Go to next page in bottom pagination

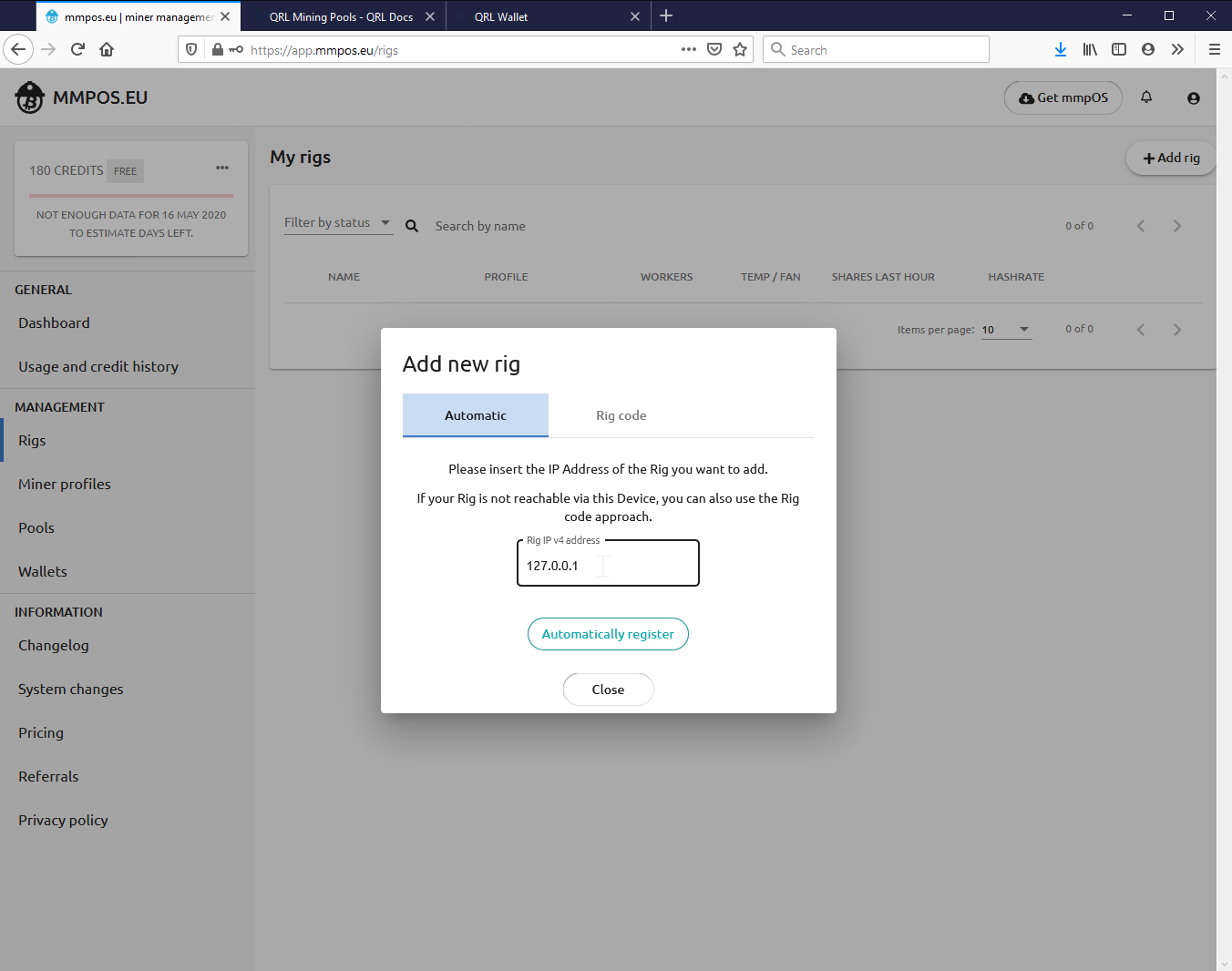1177,330
